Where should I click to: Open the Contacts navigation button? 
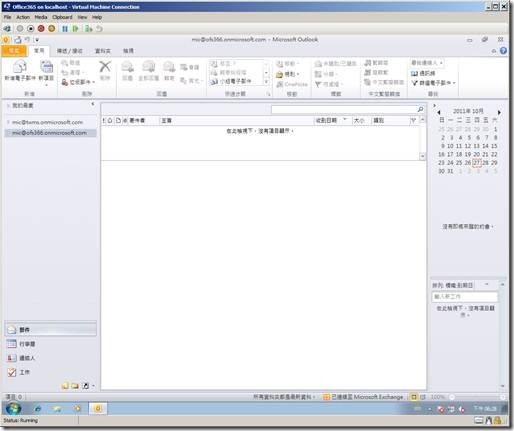click(x=51, y=358)
